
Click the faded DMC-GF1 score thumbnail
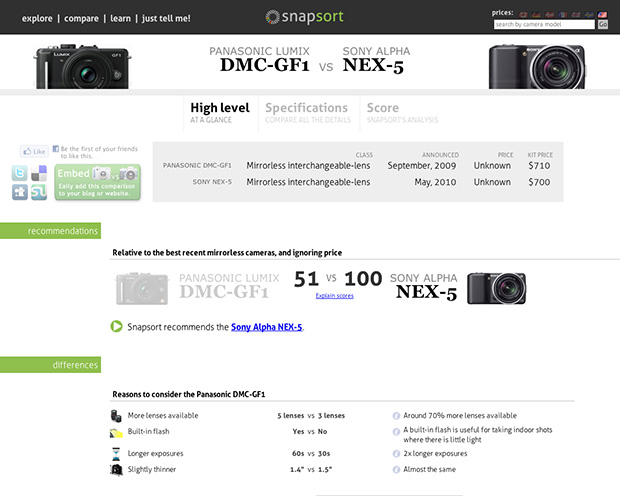point(142,288)
